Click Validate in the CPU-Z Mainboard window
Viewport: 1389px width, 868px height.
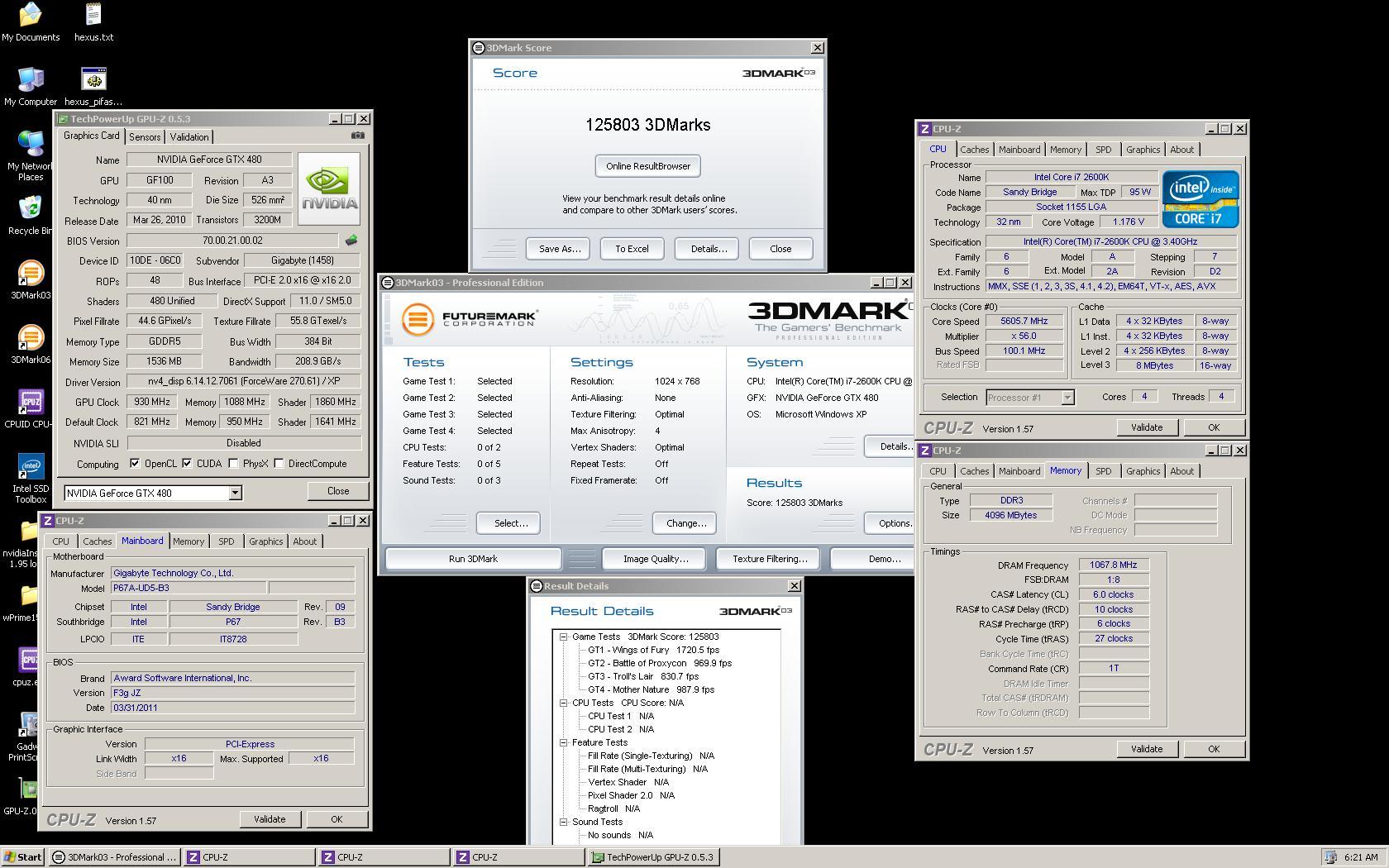click(x=270, y=819)
